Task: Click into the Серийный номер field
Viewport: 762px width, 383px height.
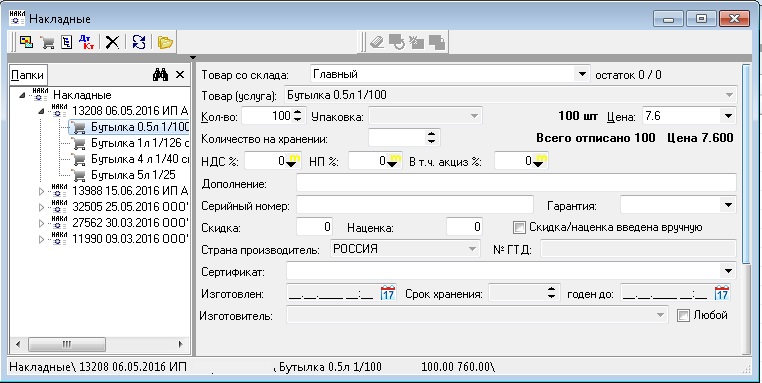Action: (415, 205)
